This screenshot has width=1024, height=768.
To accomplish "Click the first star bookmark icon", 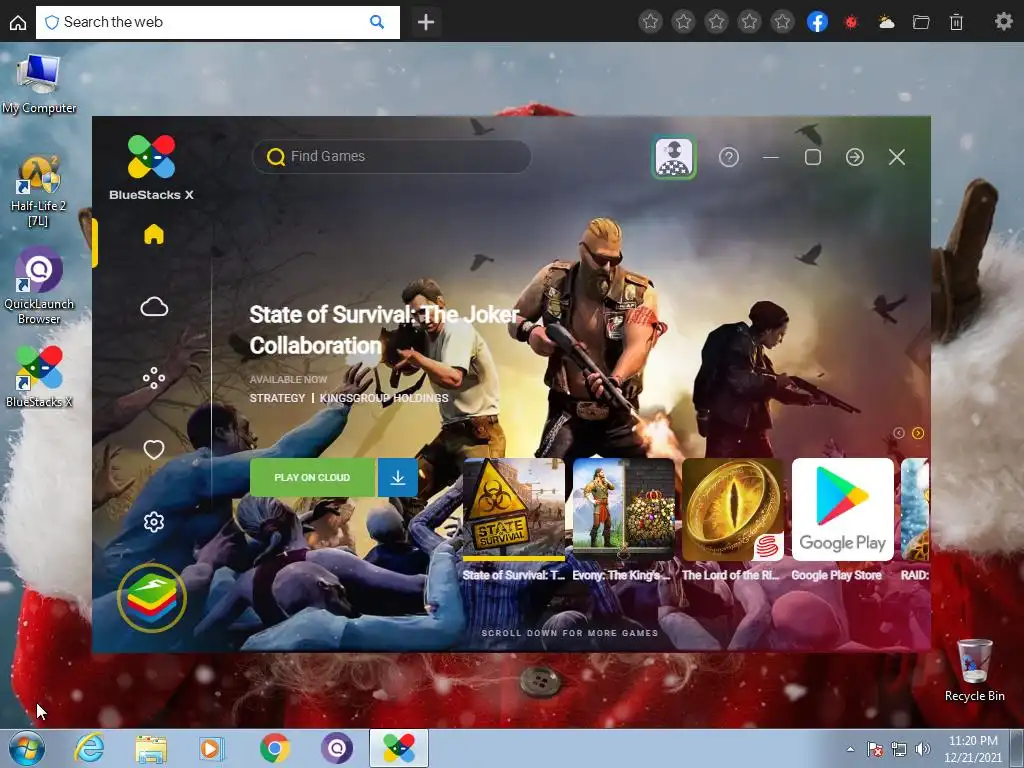I will (650, 22).
